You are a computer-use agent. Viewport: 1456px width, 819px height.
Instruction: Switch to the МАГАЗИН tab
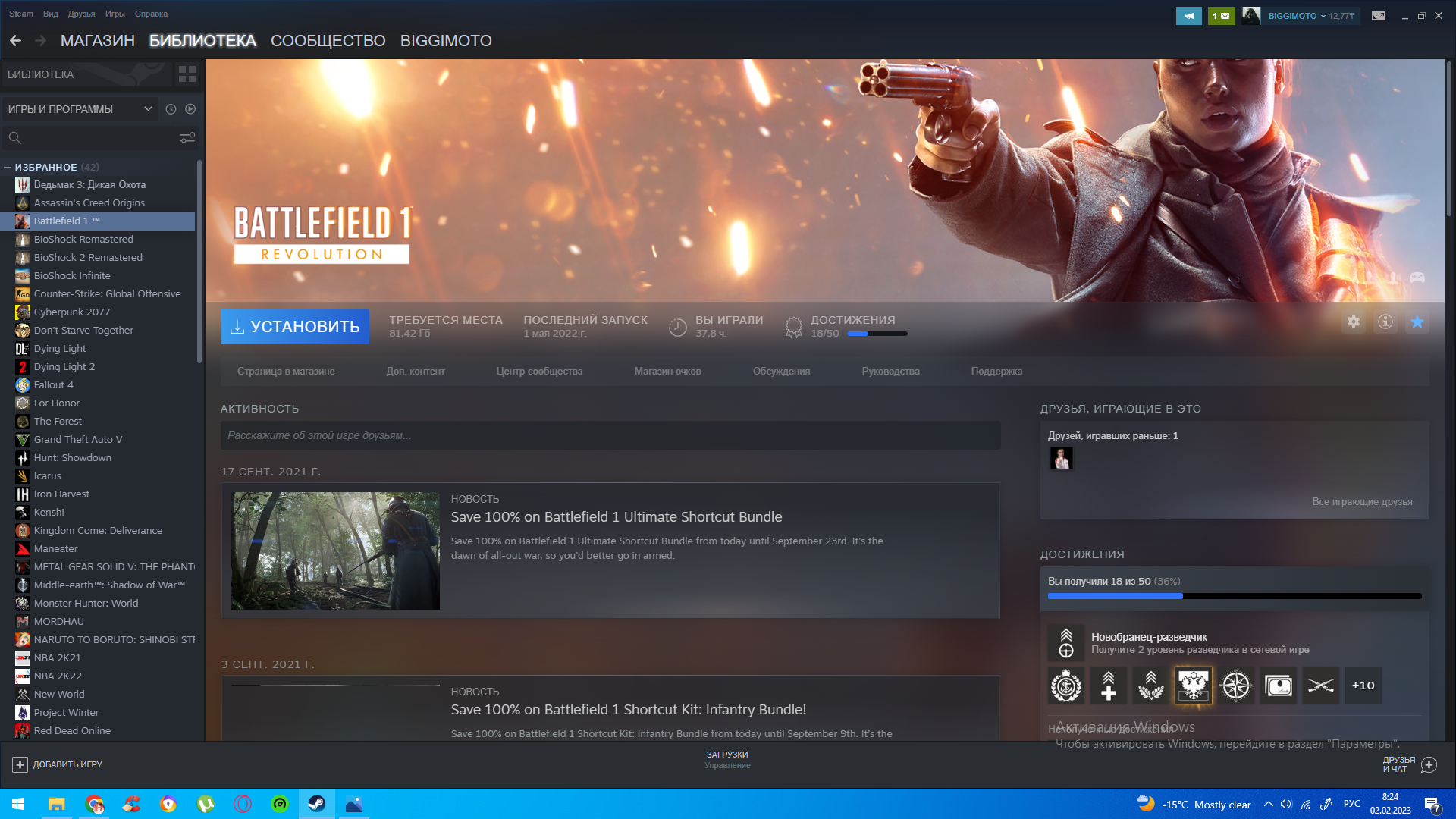coord(98,41)
